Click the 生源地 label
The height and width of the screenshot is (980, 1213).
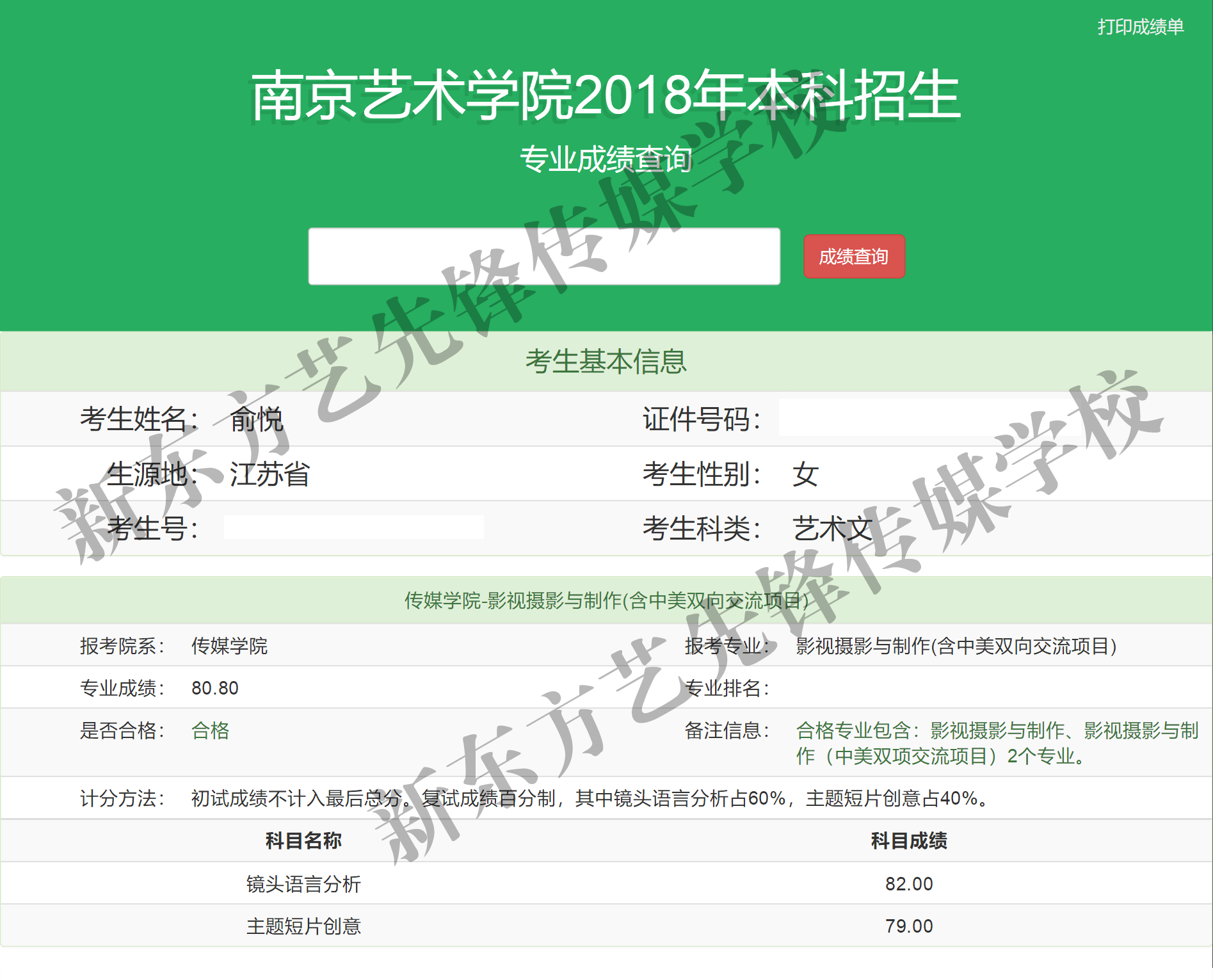pyautogui.click(x=152, y=474)
